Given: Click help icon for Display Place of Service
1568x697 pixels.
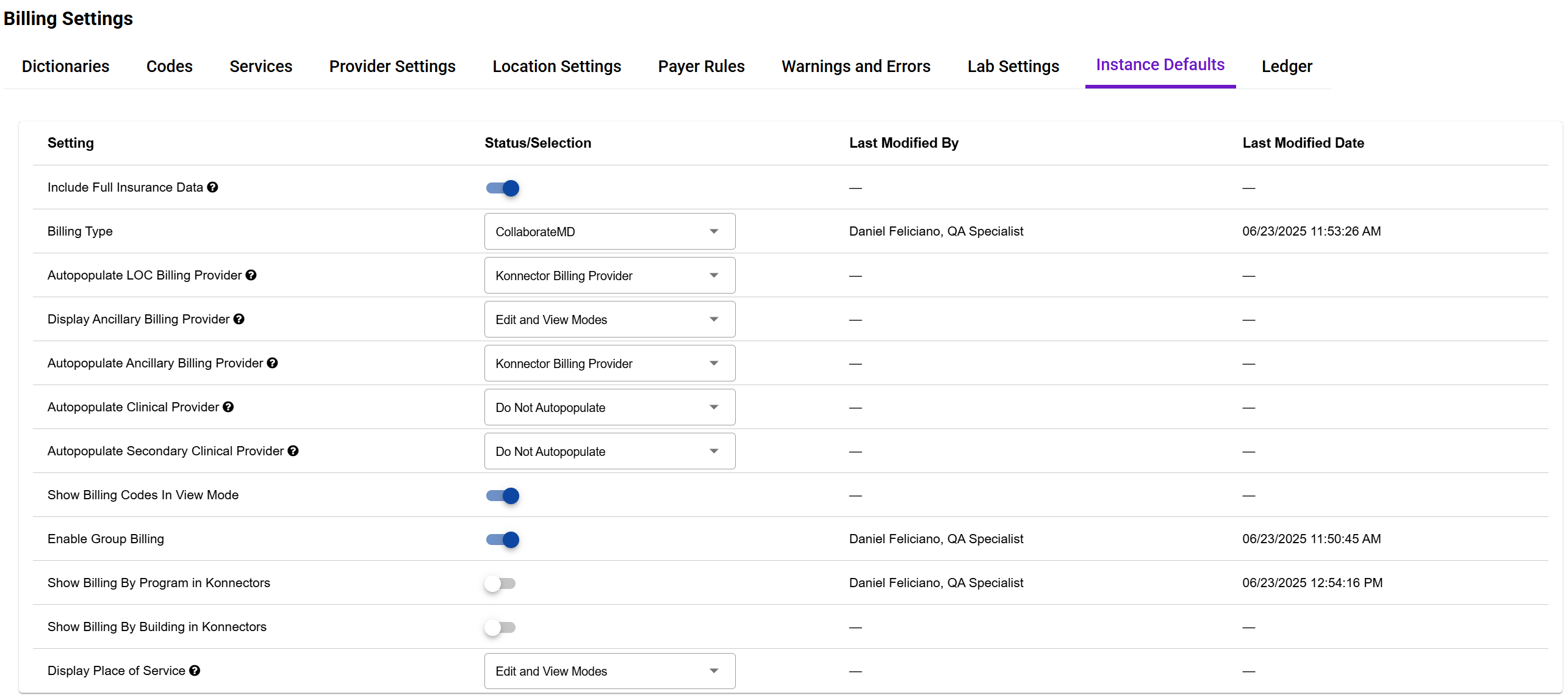Looking at the screenshot, I should 195,671.
